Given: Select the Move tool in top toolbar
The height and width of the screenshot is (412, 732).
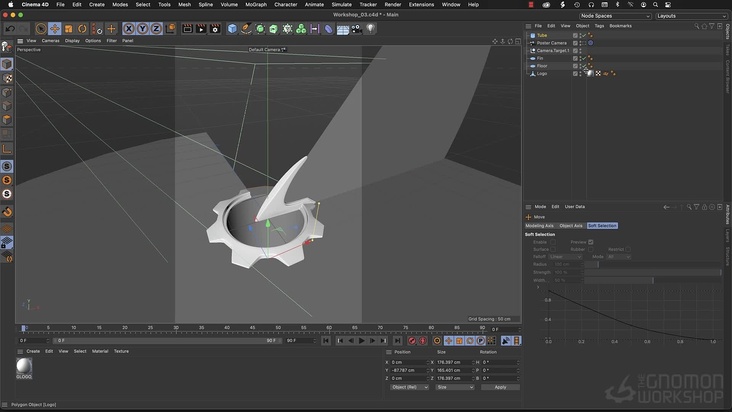Looking at the screenshot, I should [x=55, y=29].
